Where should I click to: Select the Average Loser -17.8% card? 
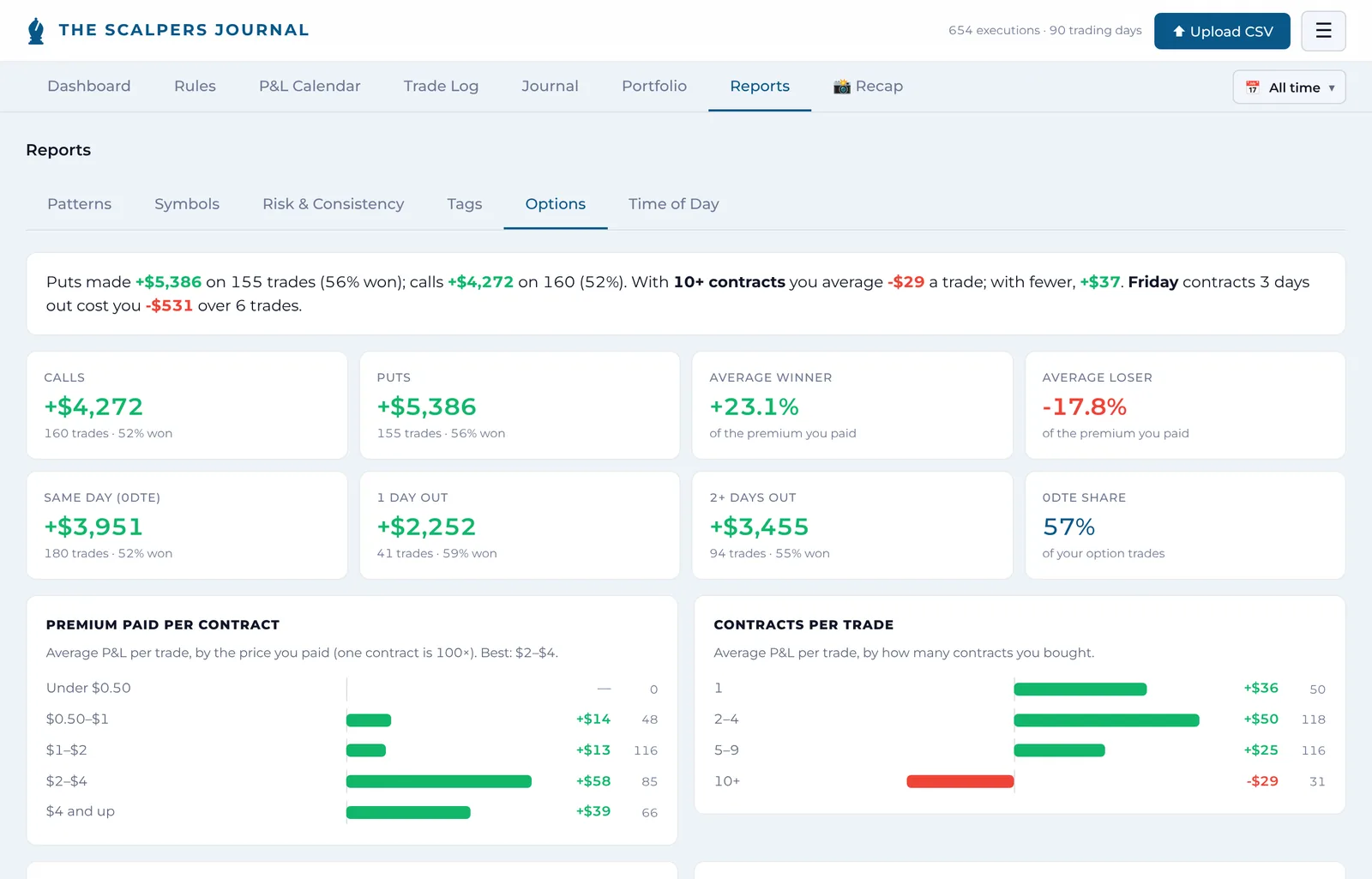coord(1185,405)
